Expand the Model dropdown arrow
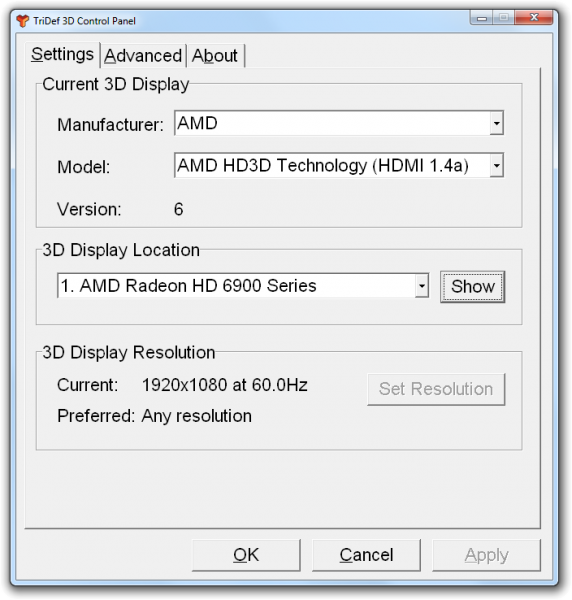Viewport: 572px width, 600px height. click(496, 165)
